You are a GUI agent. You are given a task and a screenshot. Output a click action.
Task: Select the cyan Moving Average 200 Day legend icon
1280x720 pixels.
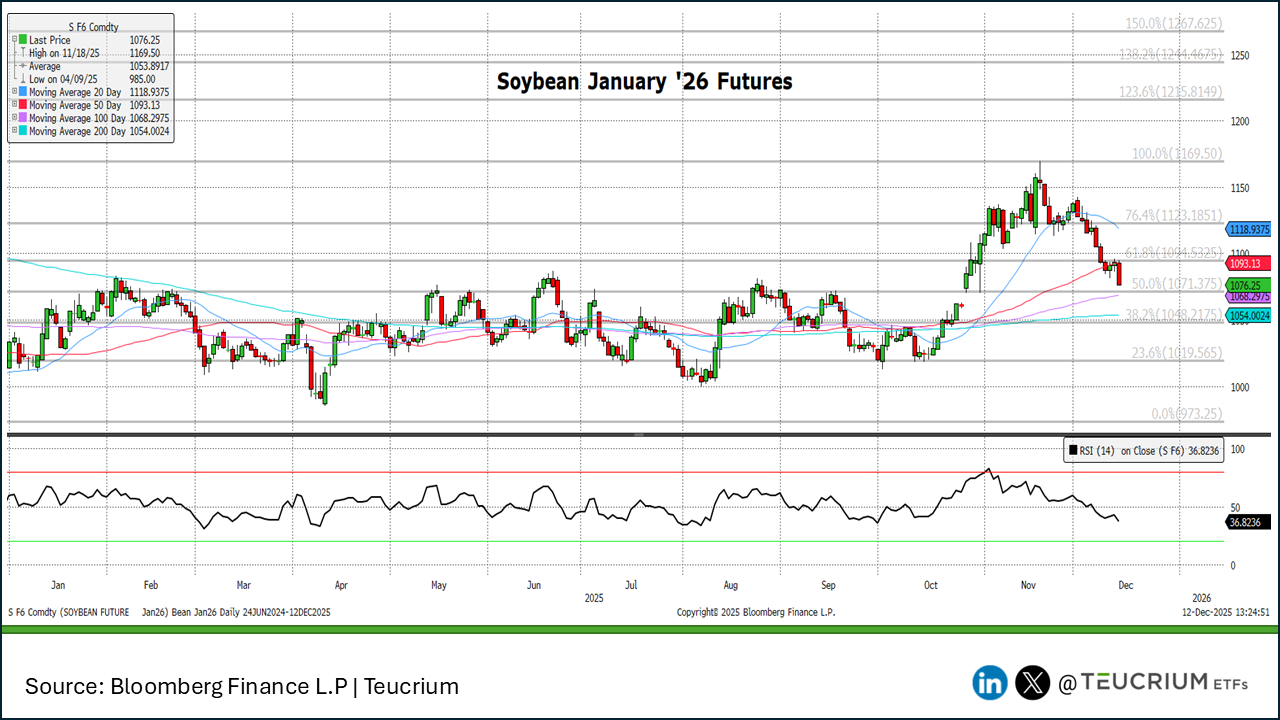[21, 130]
